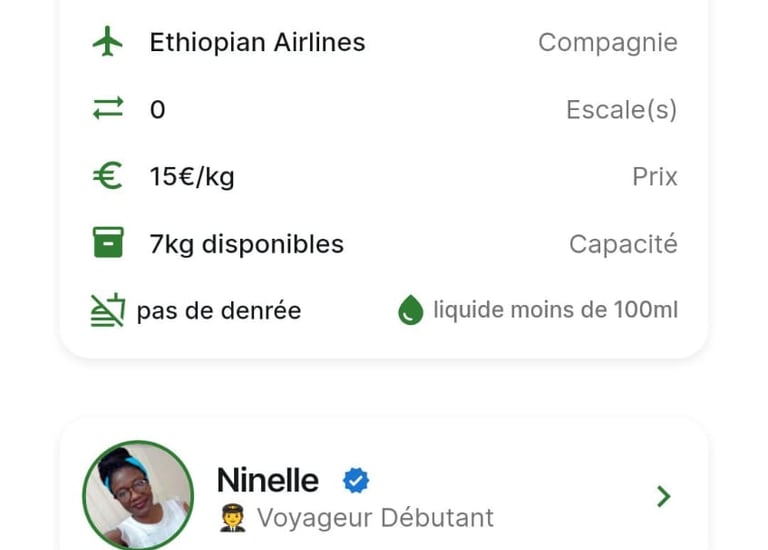This screenshot has height=550, width=768.
Task: Tap the pas de denrée label
Action: pyautogui.click(x=218, y=311)
